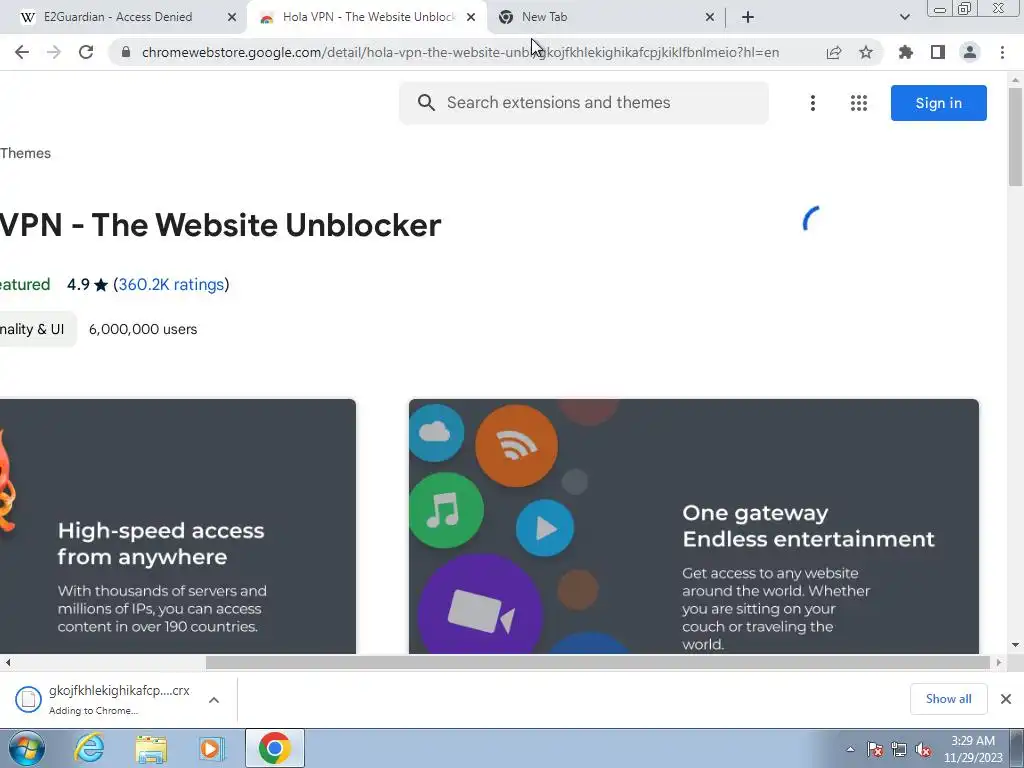View site information lock icon

[126, 52]
